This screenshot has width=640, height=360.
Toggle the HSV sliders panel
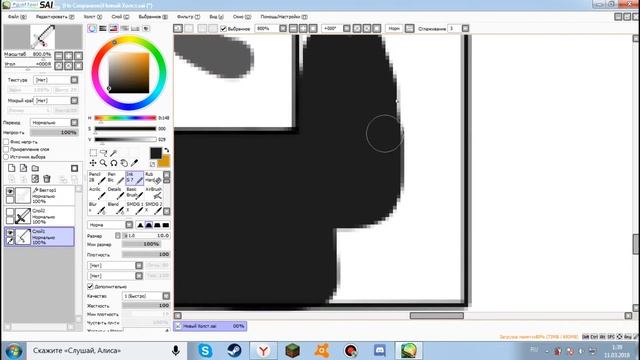tap(113, 28)
